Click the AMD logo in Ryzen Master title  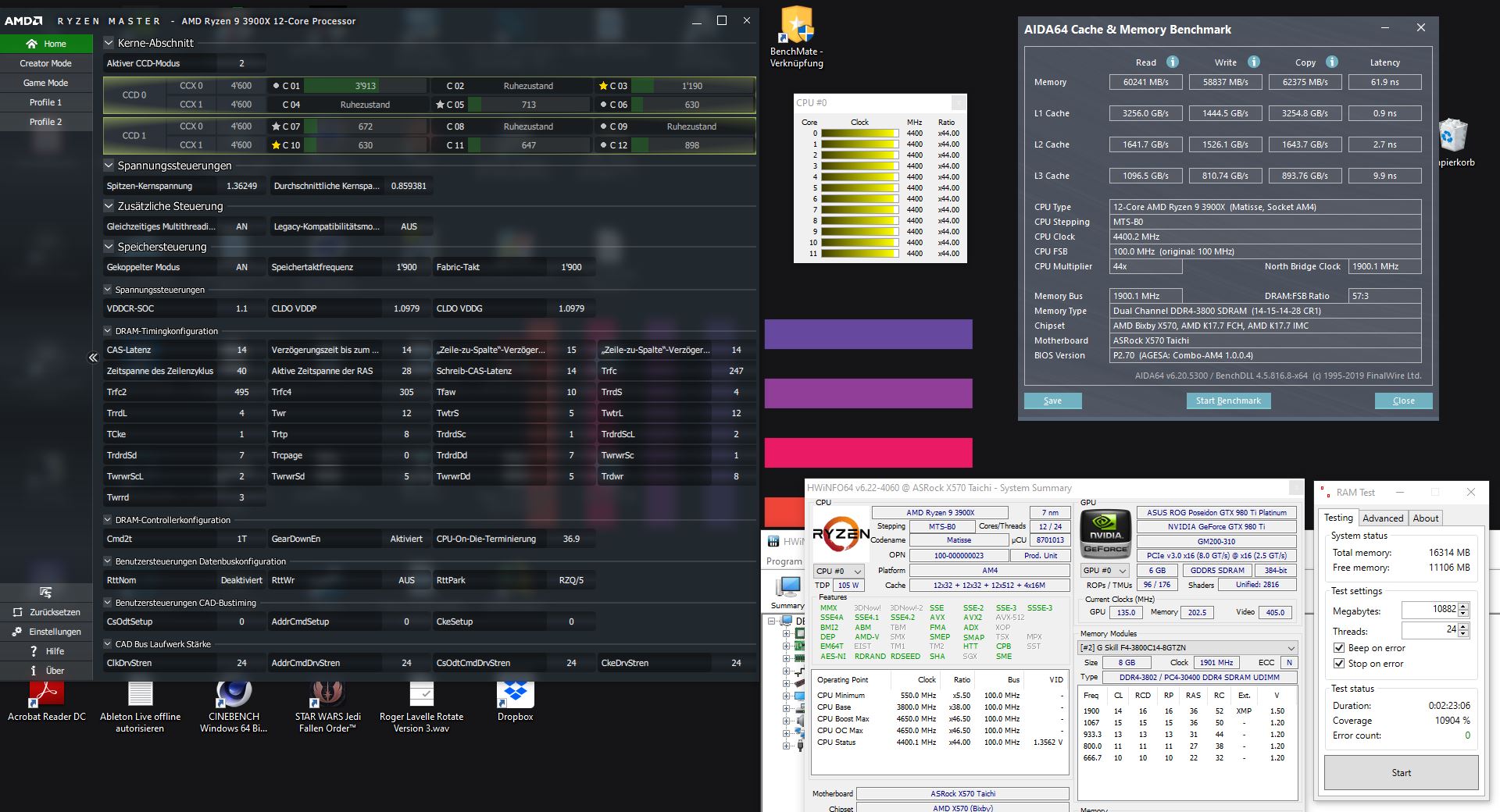pyautogui.click(x=23, y=21)
